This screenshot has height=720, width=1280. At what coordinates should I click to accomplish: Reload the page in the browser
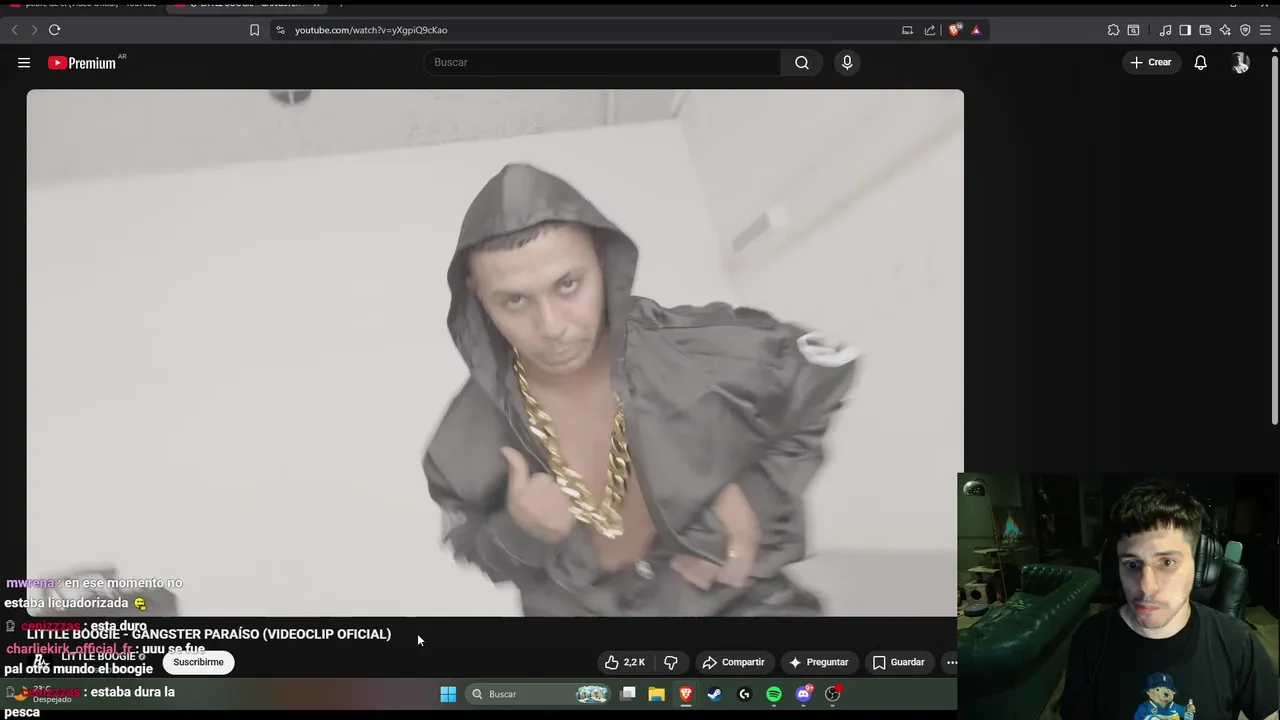[x=54, y=30]
